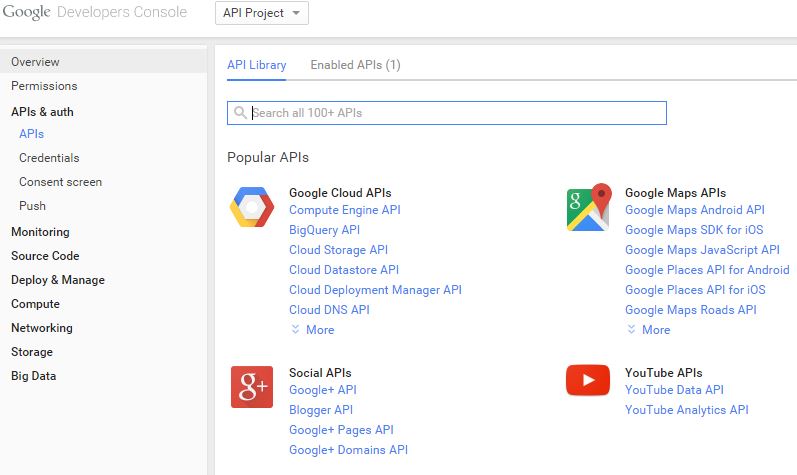Expand the Big Data sidebar section
Image resolution: width=797 pixels, height=475 pixels.
point(34,376)
